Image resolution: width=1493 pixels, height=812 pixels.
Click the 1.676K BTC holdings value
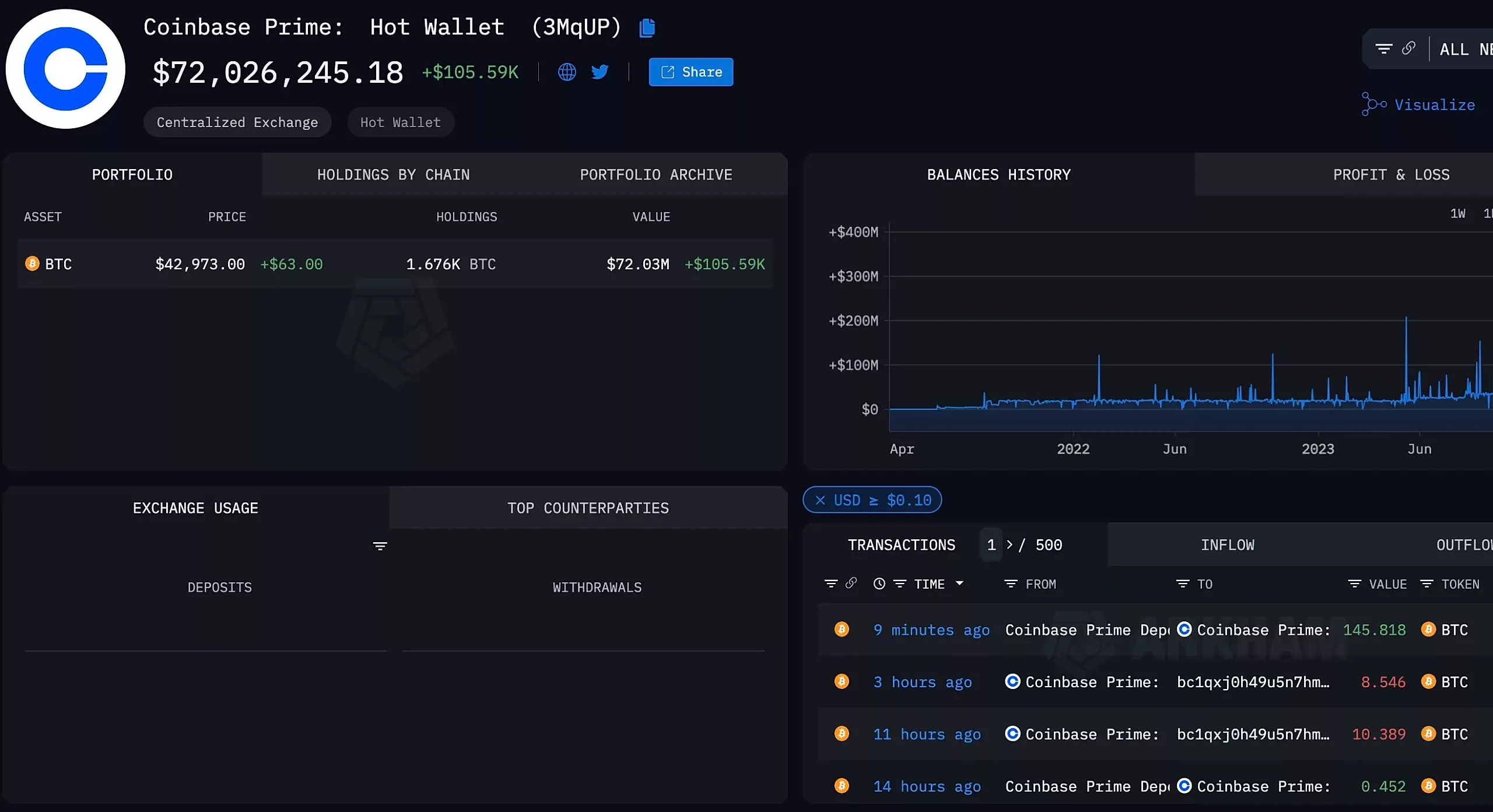point(451,264)
